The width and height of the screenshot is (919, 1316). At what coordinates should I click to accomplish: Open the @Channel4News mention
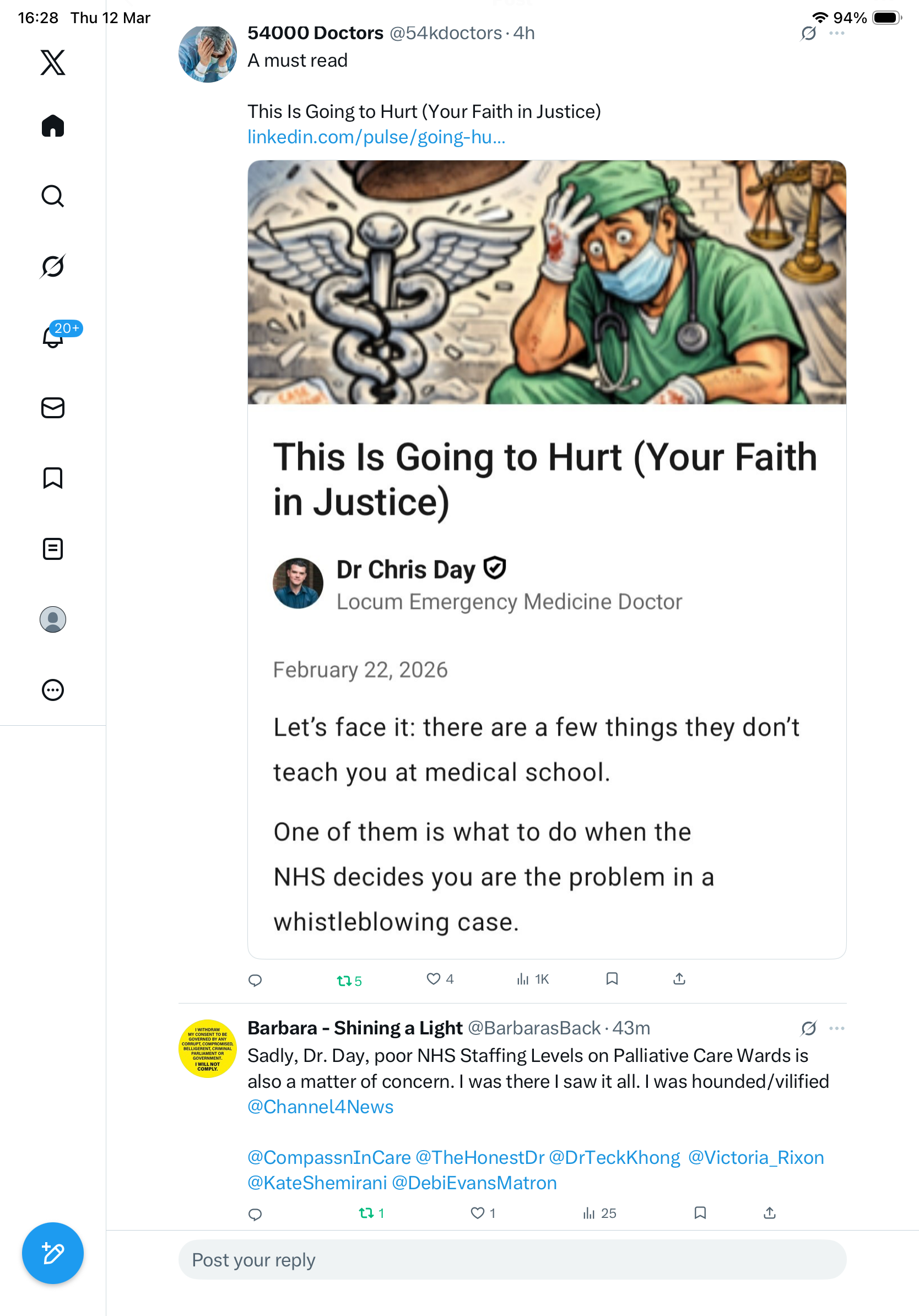tap(320, 1107)
